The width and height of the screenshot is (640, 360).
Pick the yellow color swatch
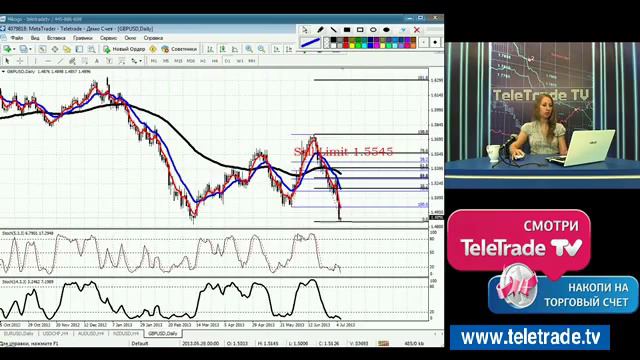(x=352, y=46)
